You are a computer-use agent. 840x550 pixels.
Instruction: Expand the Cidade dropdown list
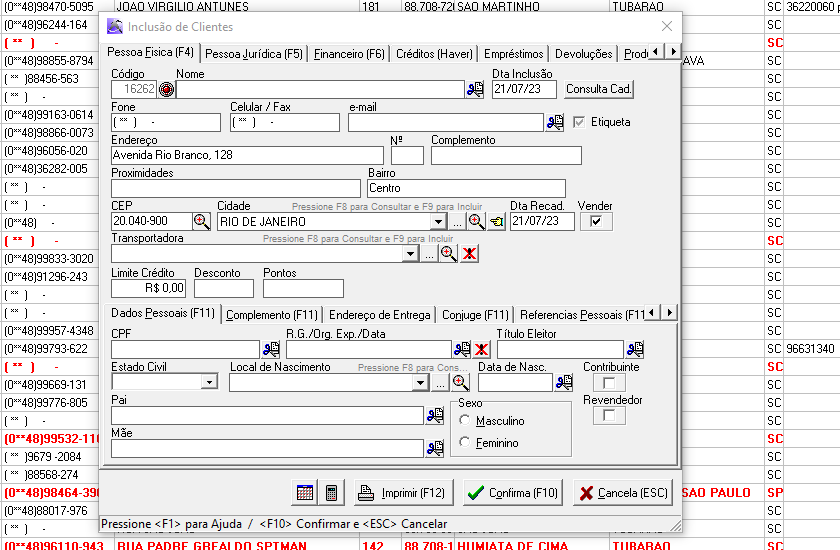437,221
